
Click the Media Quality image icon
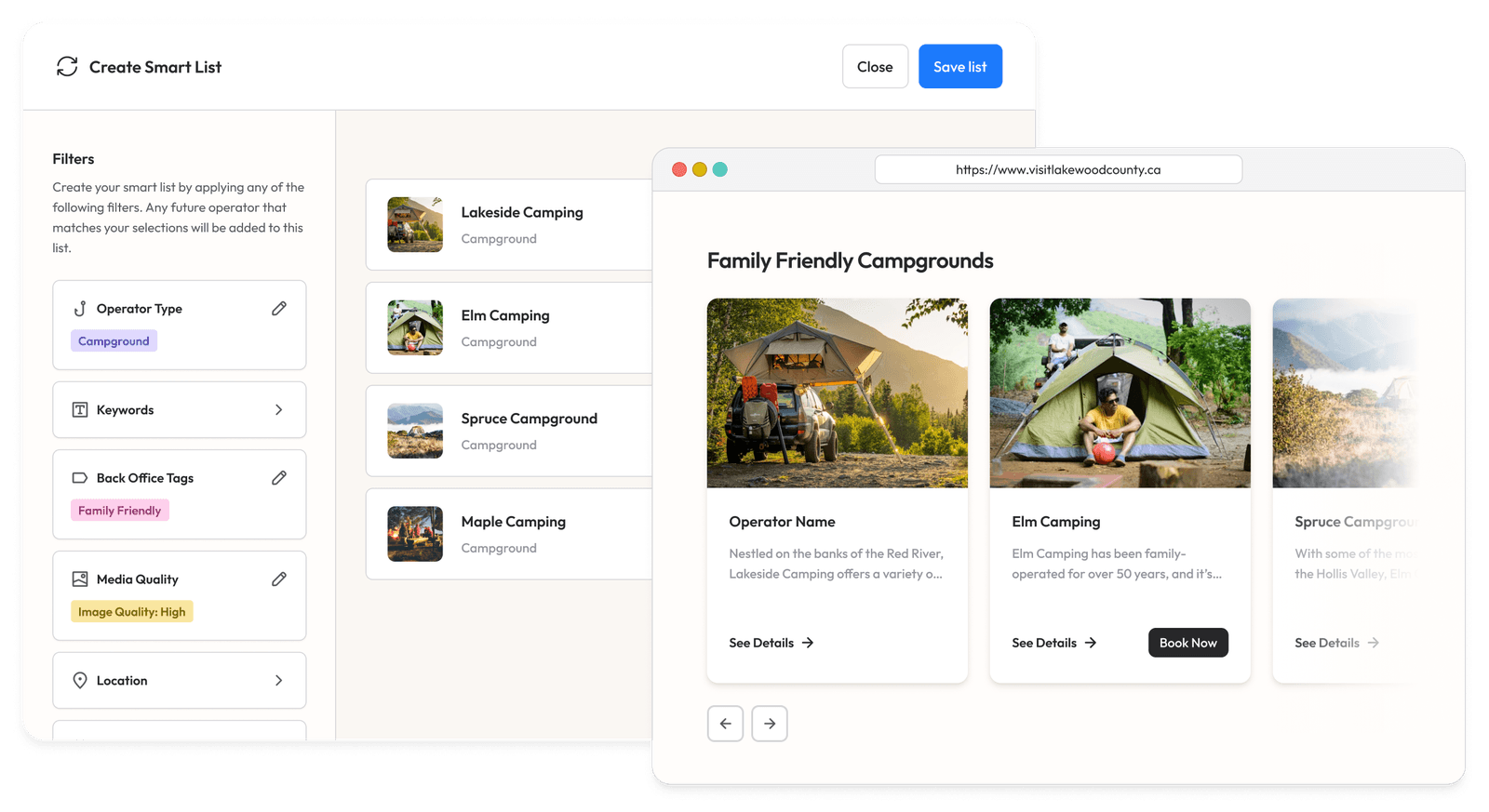pyautogui.click(x=80, y=579)
